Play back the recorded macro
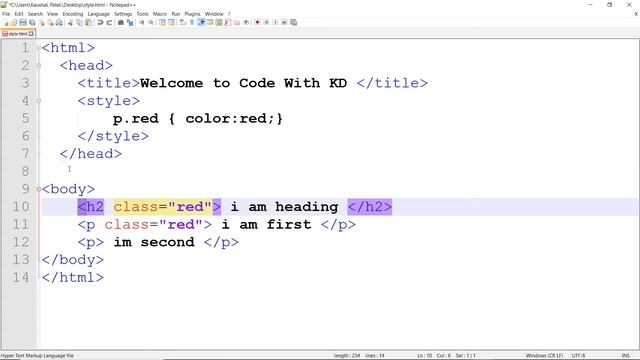Screen dimensions: 640x360 (275, 22)
